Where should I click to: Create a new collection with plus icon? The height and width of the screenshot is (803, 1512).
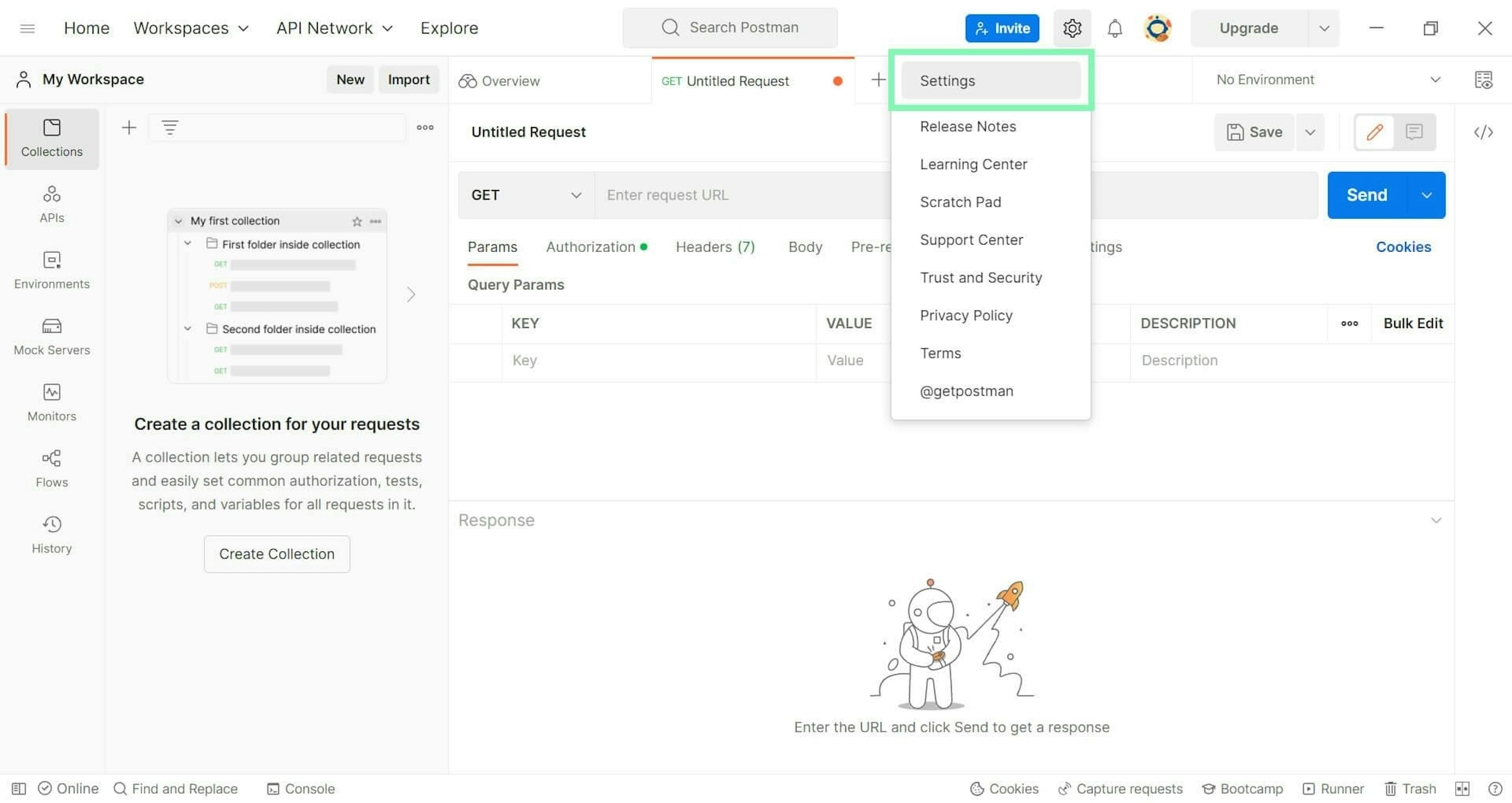(128, 128)
